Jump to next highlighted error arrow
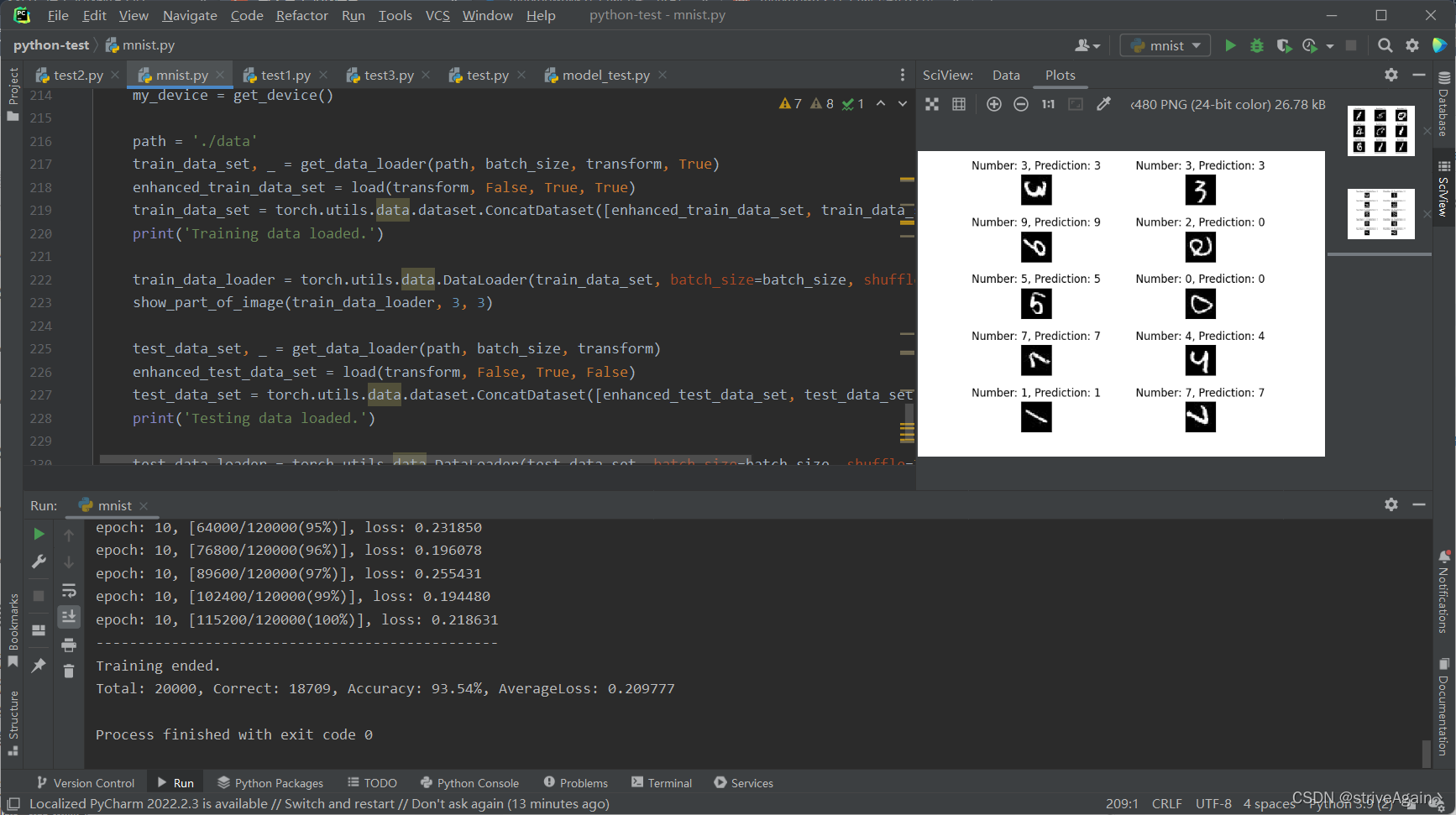This screenshot has width=1456, height=815. tap(903, 104)
